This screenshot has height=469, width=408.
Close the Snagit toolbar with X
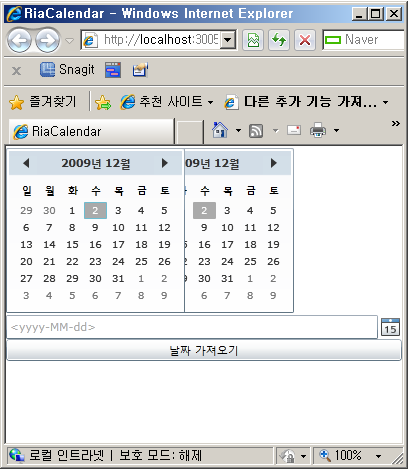(x=16, y=71)
